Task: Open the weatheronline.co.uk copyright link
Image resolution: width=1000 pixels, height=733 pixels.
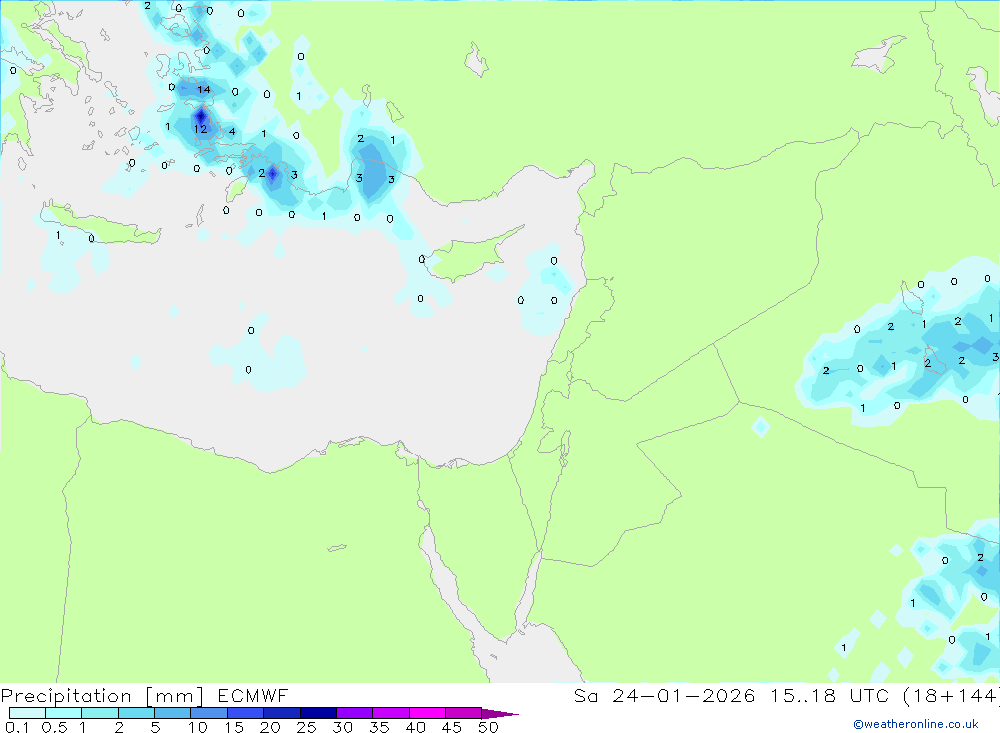Action: point(916,724)
